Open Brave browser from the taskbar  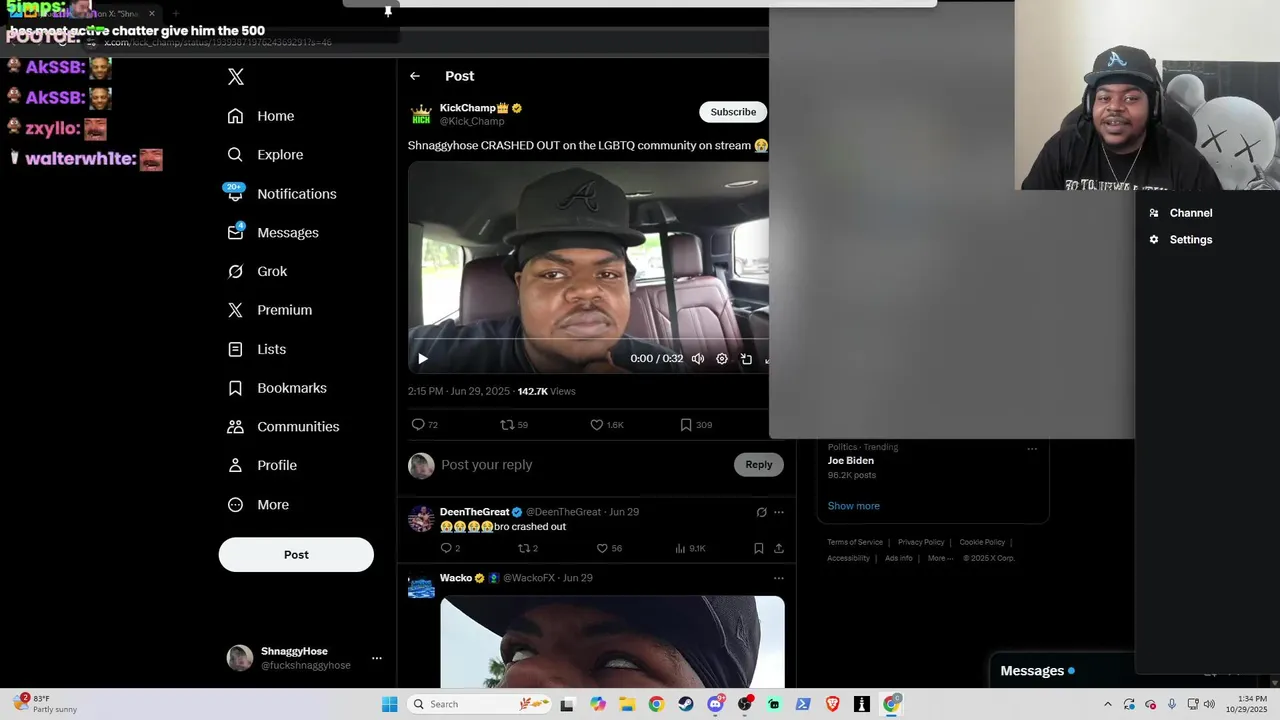833,704
